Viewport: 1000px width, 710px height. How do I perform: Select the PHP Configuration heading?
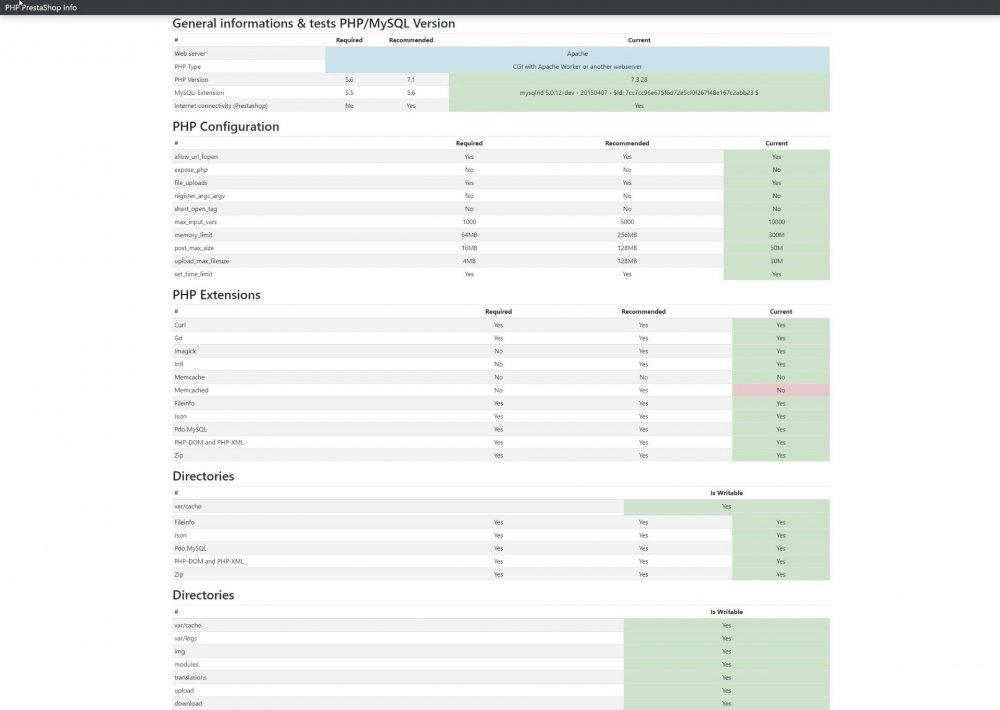226,127
